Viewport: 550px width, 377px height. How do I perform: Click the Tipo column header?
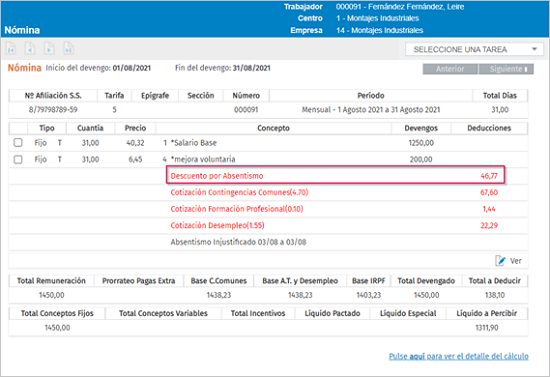47,128
